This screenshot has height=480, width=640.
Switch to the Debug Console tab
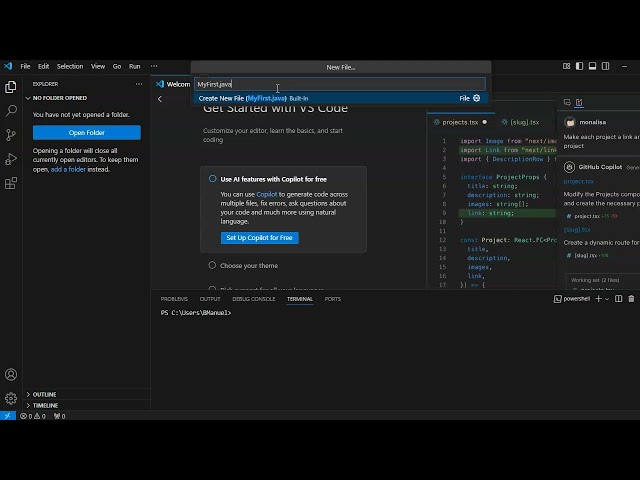[x=253, y=299]
